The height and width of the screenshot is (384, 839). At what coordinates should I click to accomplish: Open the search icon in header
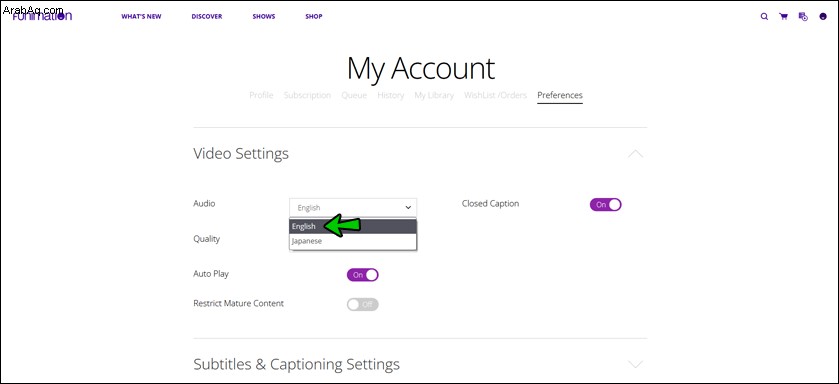pyautogui.click(x=764, y=17)
